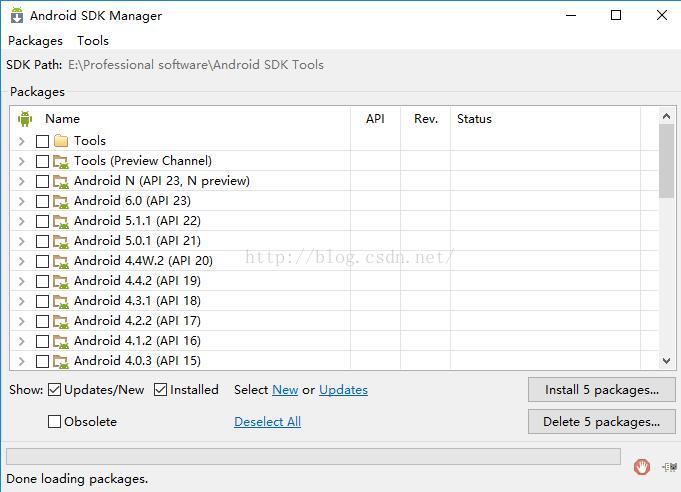This screenshot has height=492, width=681.
Task: Click the Android SDK Manager title bar icon
Action: tap(17, 15)
